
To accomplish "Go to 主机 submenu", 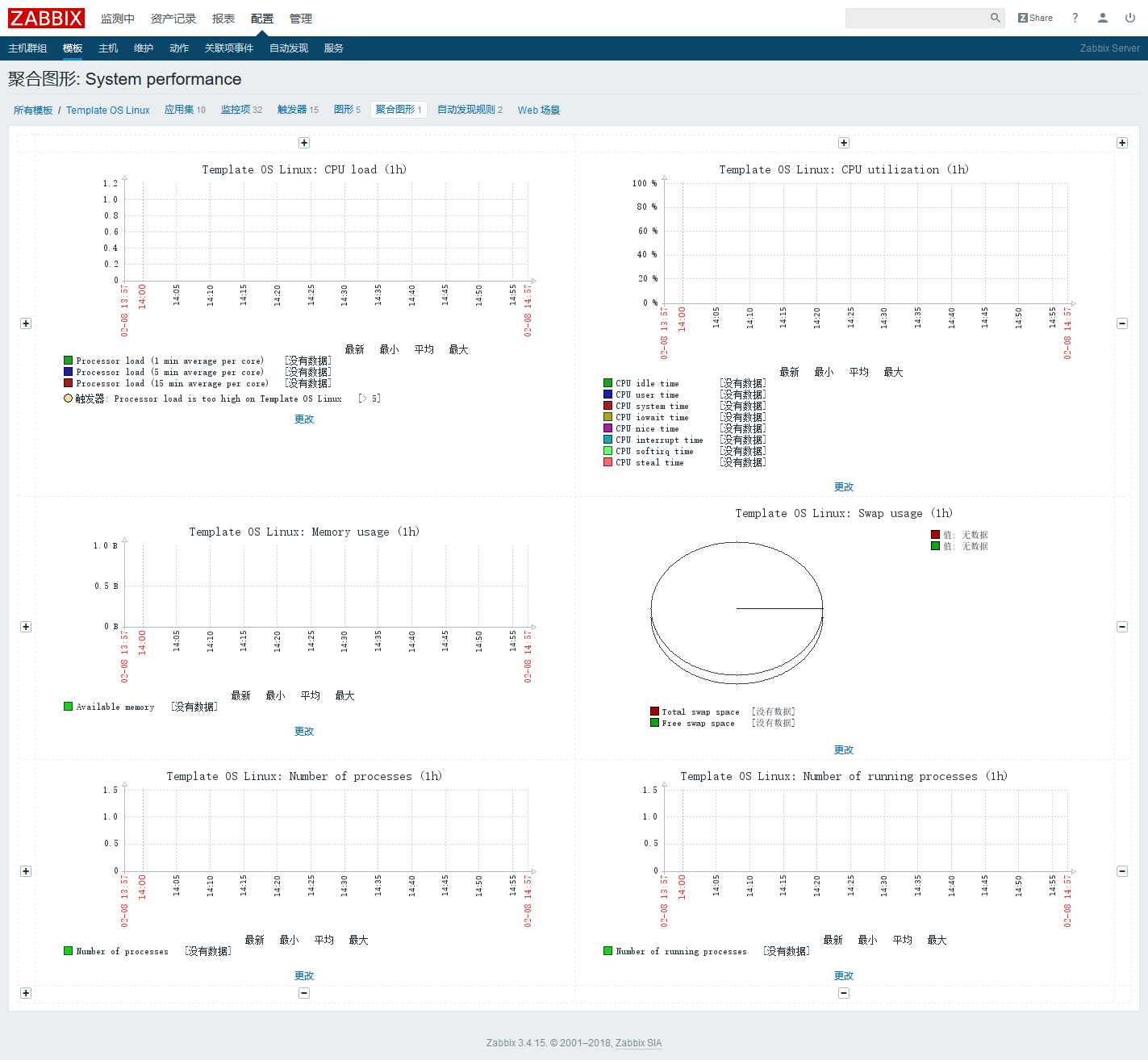I will [108, 48].
